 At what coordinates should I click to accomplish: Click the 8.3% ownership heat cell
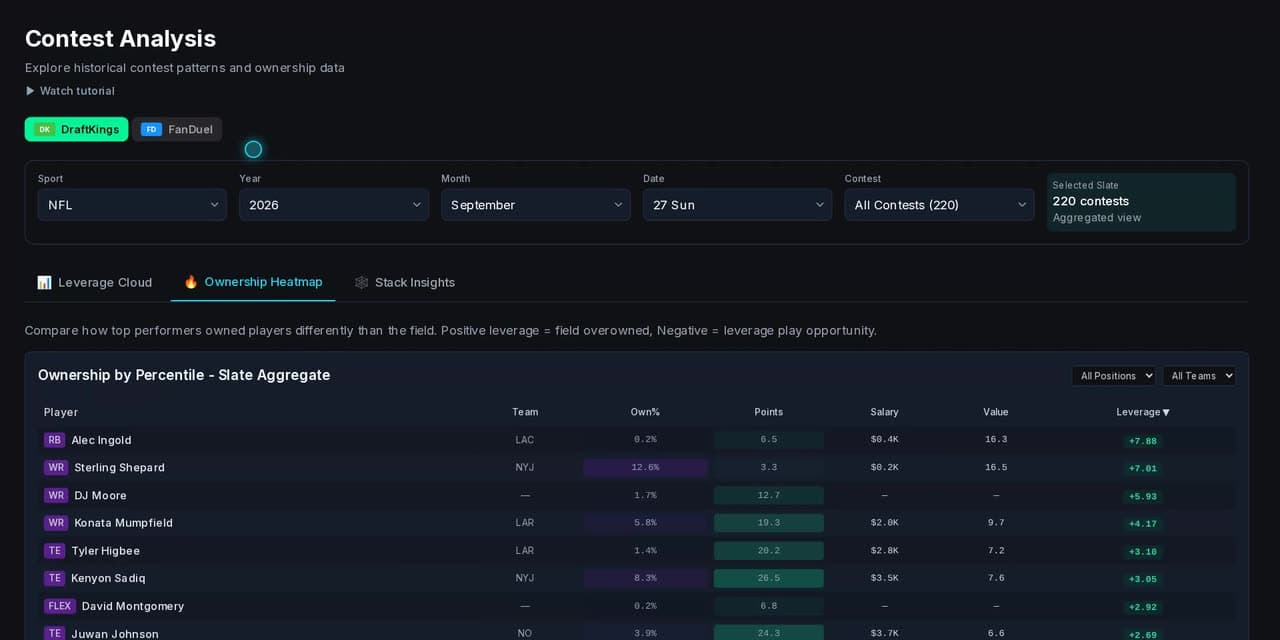coord(645,578)
